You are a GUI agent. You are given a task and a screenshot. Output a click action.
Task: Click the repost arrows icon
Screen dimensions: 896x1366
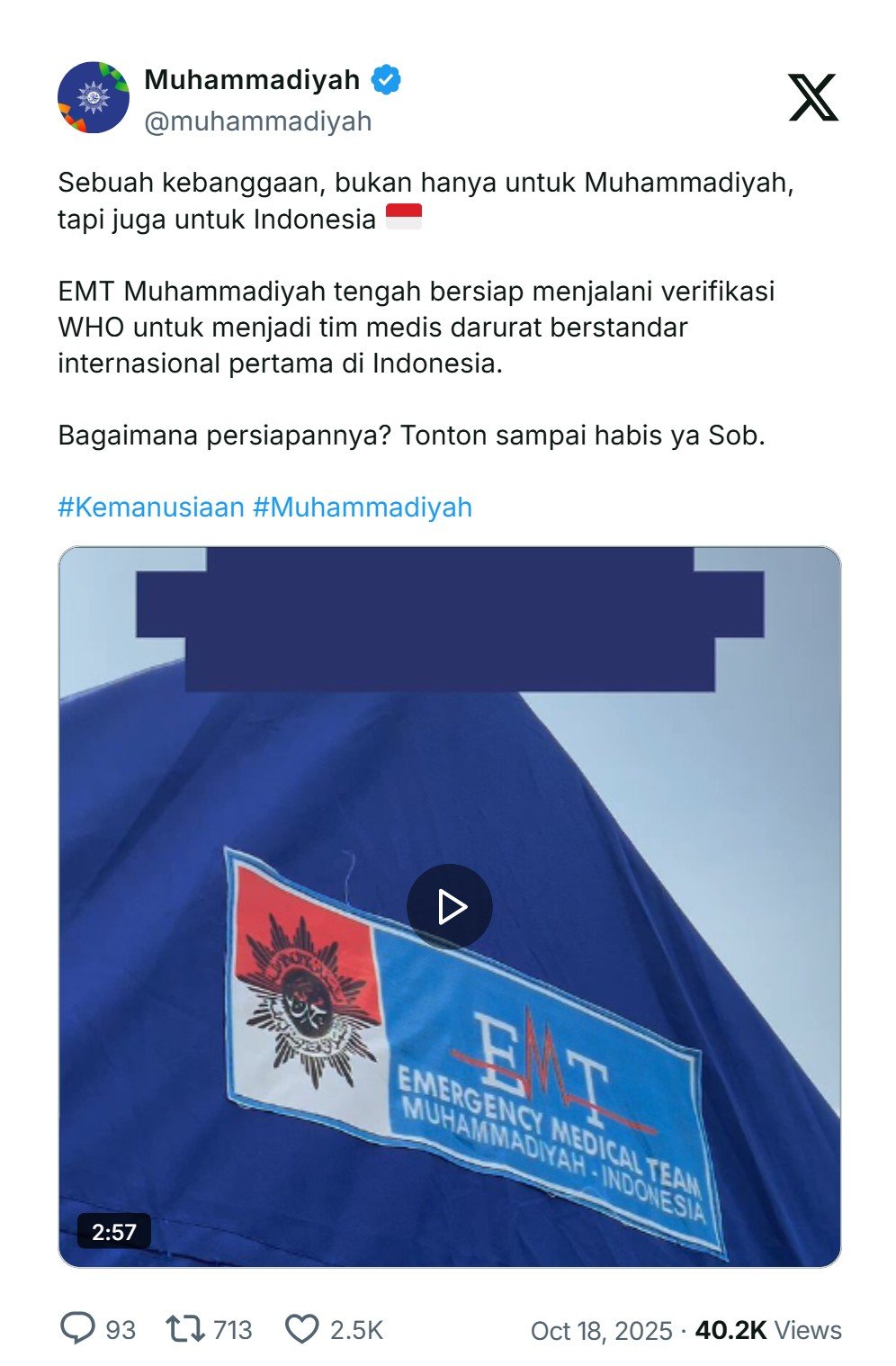tap(185, 1328)
